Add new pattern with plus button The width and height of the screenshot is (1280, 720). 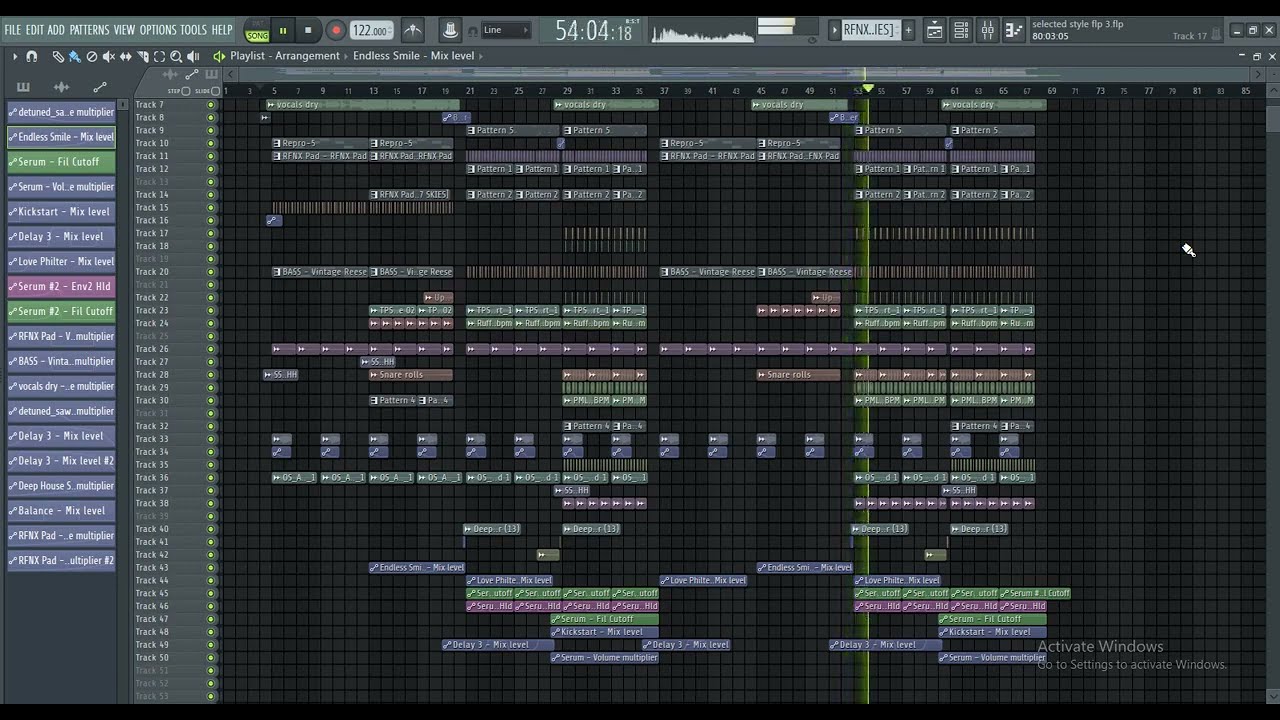[908, 30]
